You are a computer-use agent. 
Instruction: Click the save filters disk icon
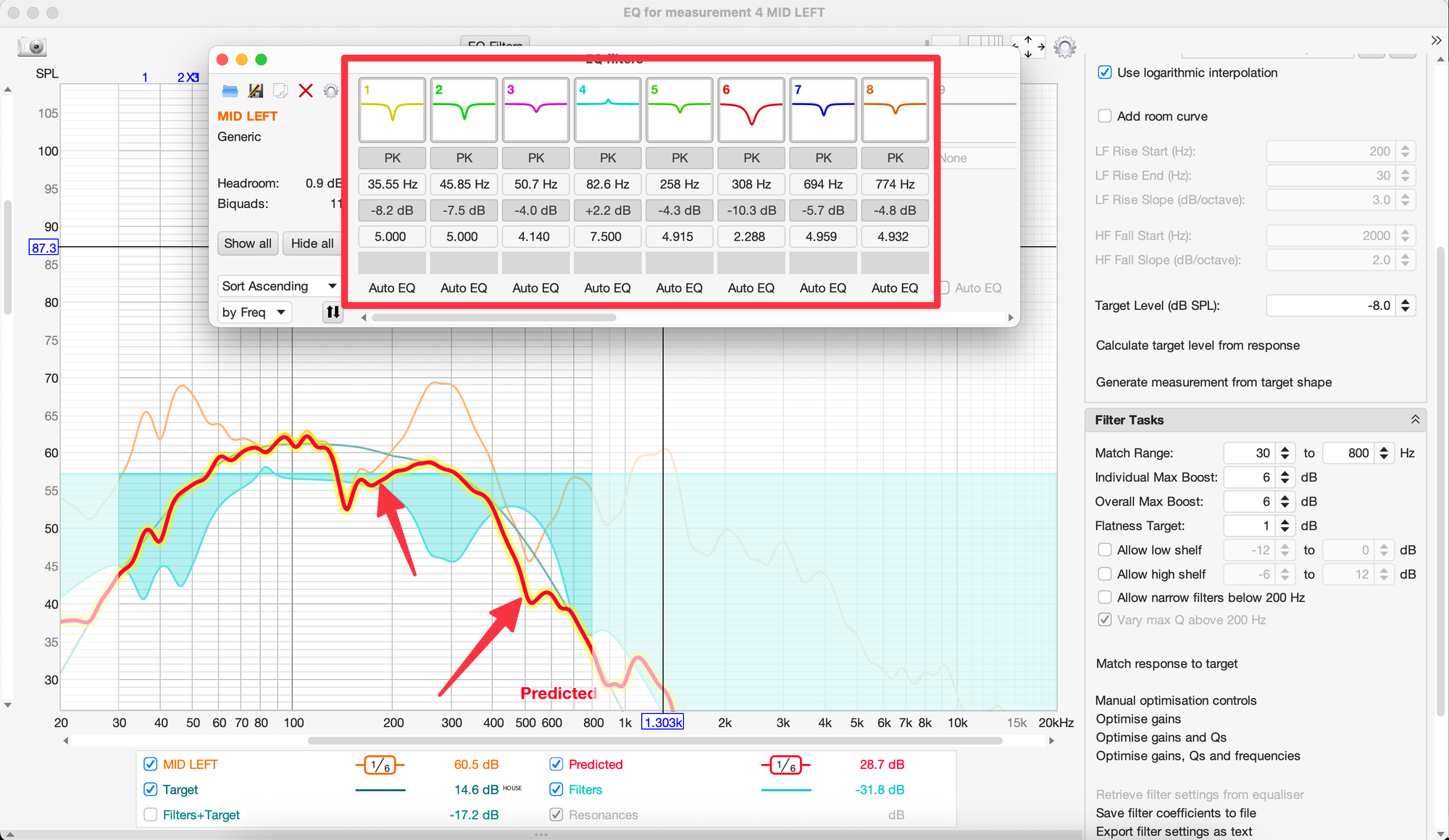click(x=255, y=91)
